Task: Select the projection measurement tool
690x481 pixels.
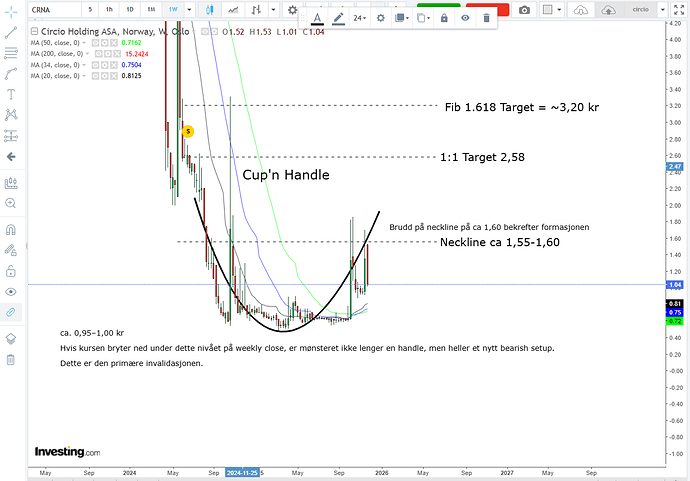Action: (x=11, y=136)
